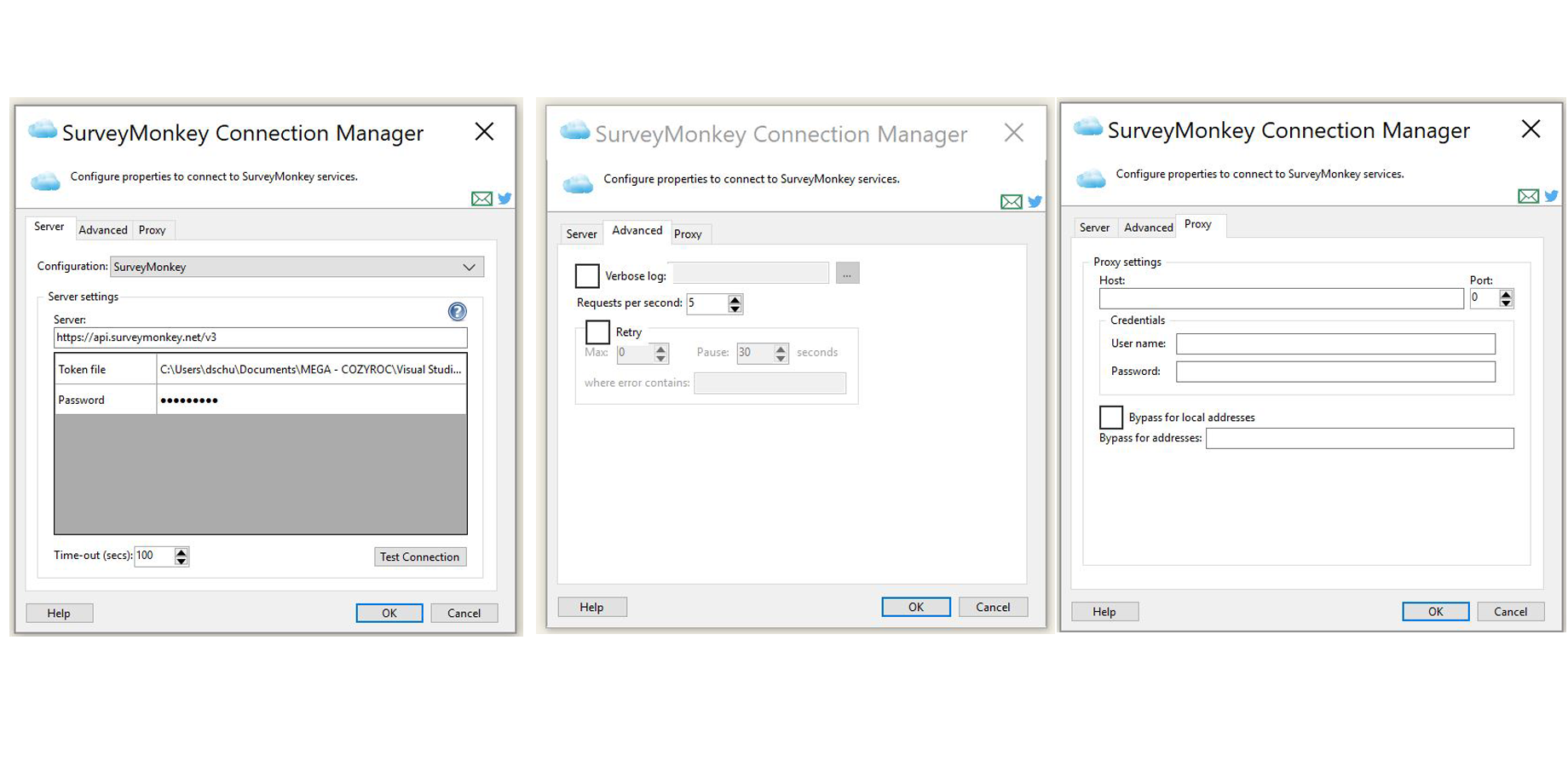
Task: Enable the Verbose log checkbox
Action: 587,276
